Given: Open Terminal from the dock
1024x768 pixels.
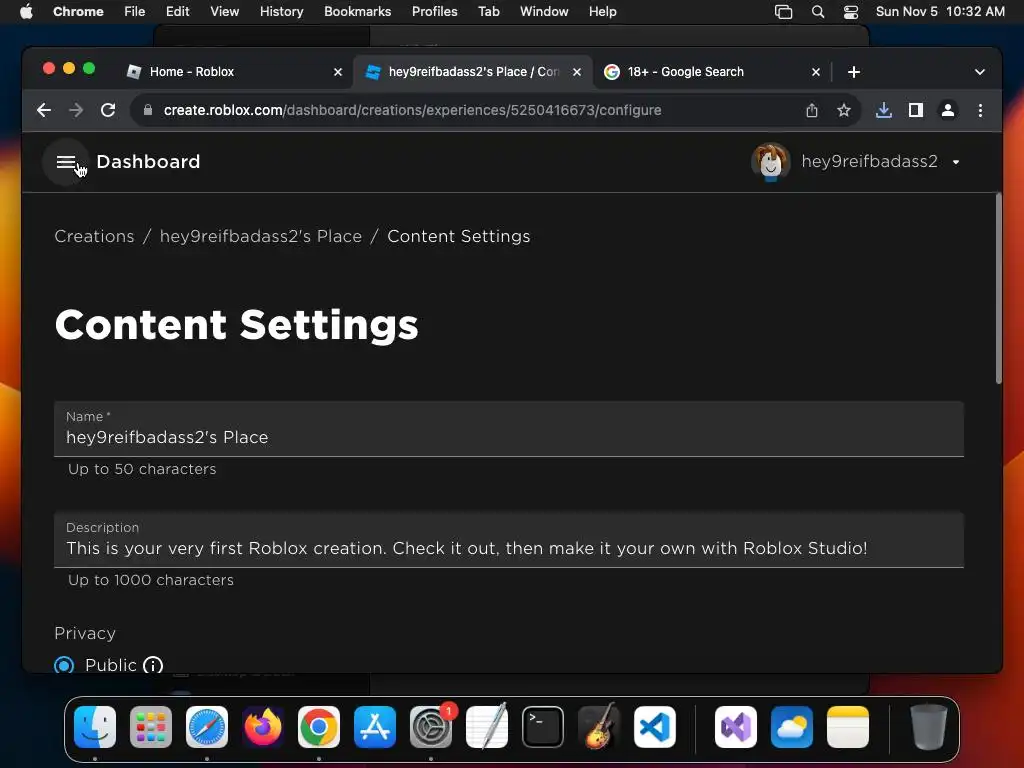Looking at the screenshot, I should (x=543, y=727).
